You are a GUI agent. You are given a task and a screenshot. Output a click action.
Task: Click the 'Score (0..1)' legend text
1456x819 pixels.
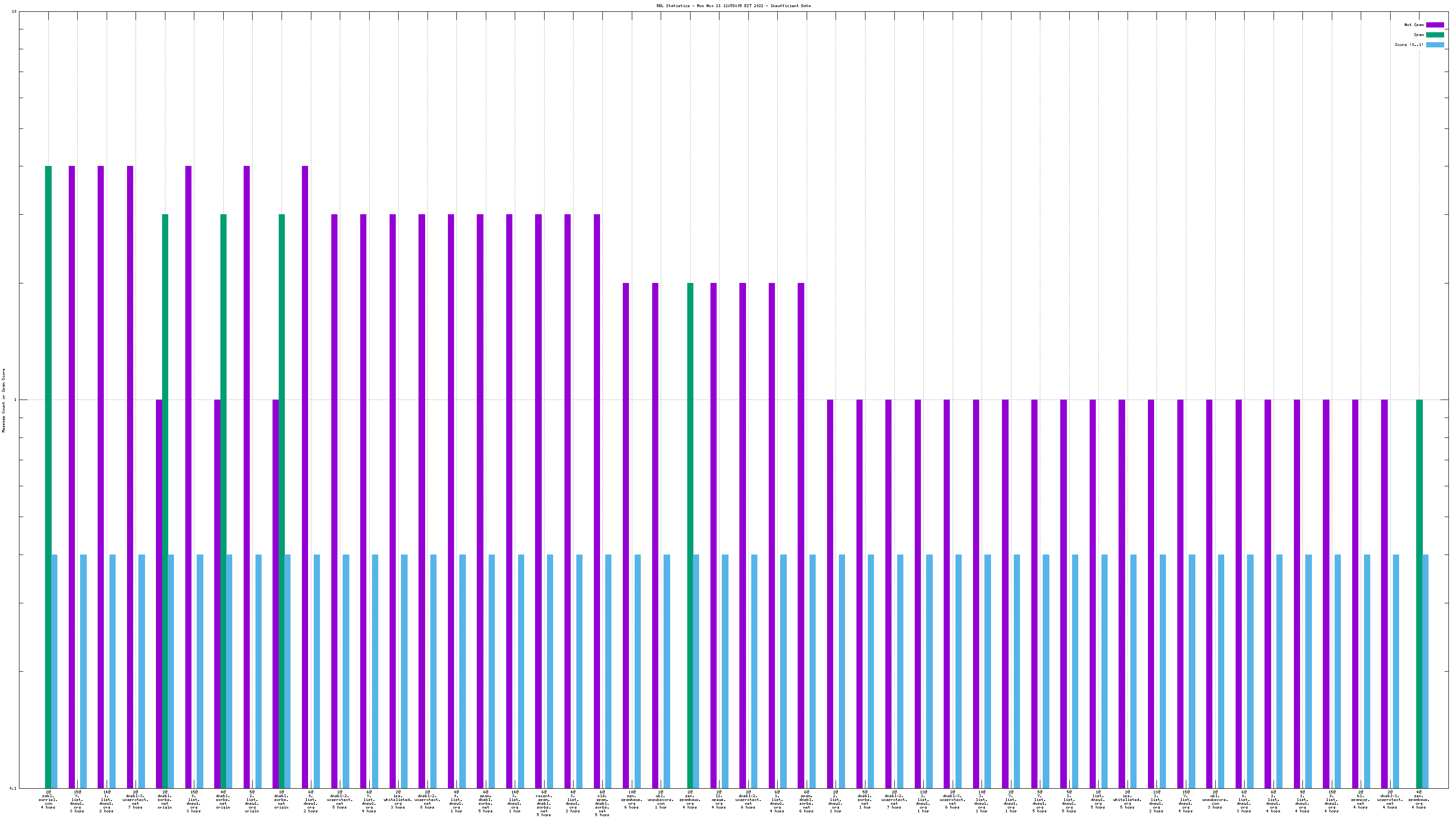point(1409,45)
